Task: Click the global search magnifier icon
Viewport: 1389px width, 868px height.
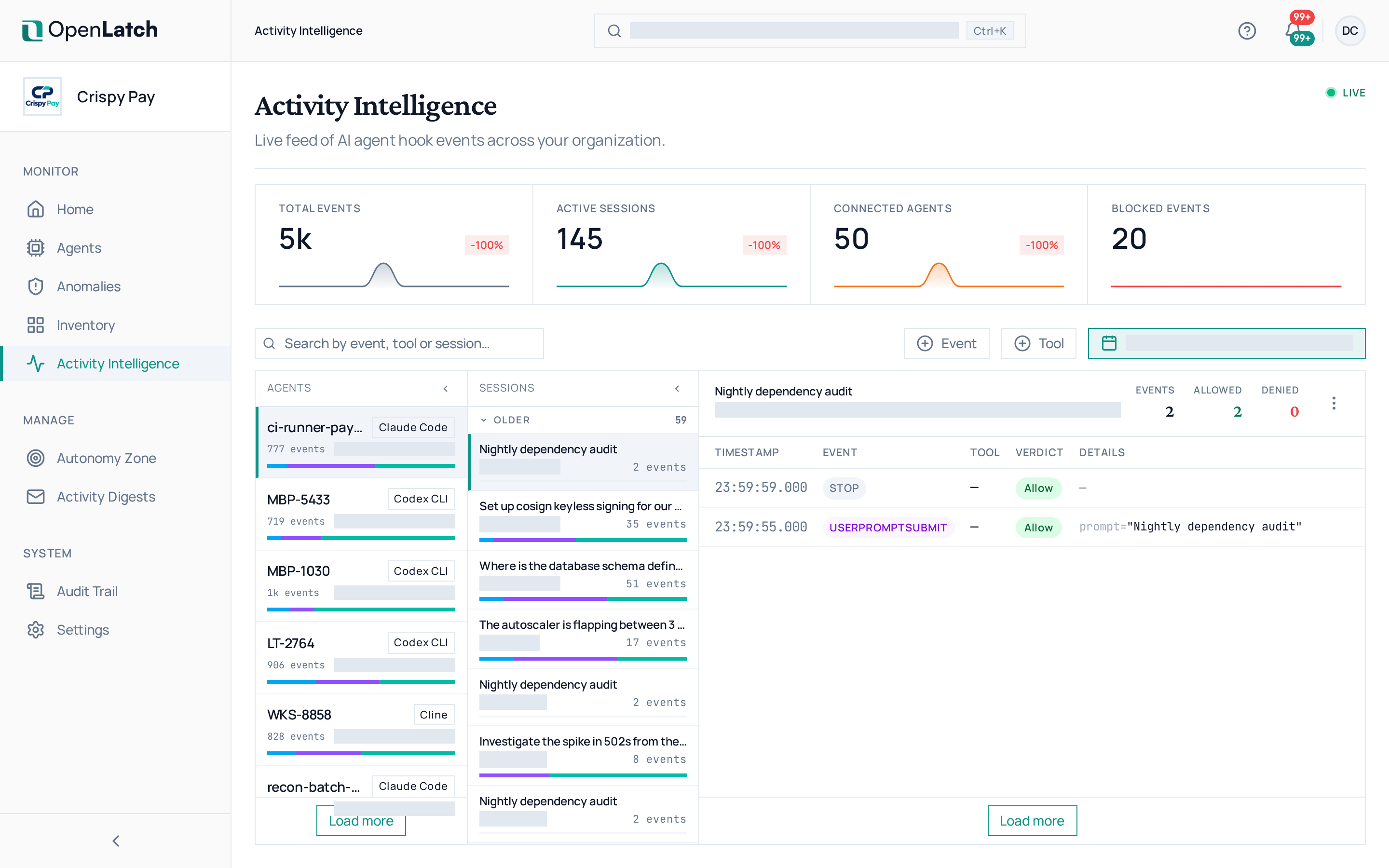Action: click(614, 31)
